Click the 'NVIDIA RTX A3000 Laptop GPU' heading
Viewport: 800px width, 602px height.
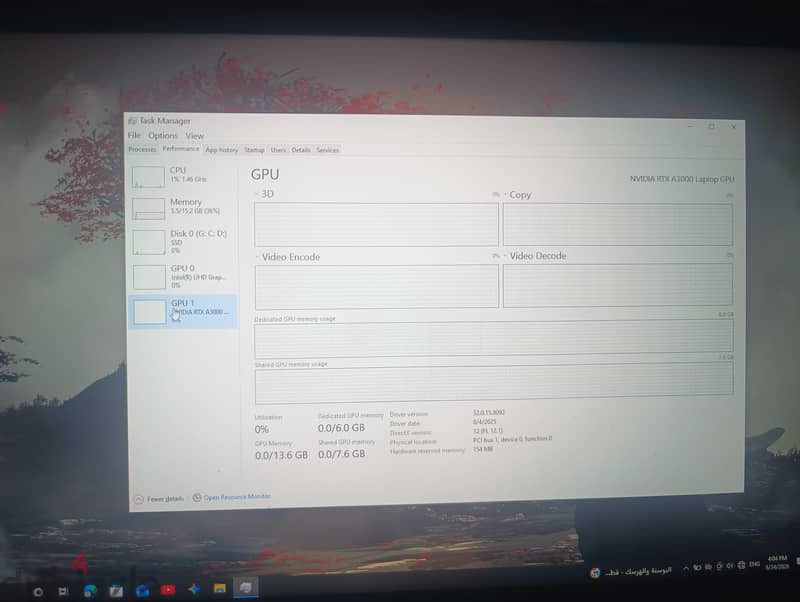[x=682, y=179]
